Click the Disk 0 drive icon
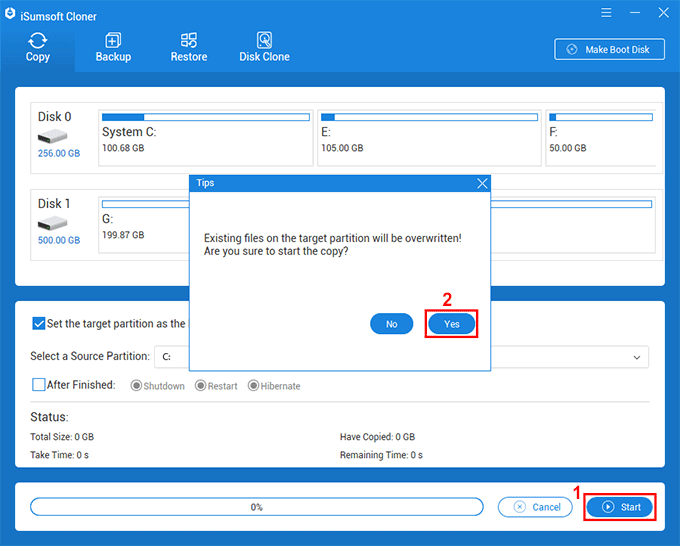Image resolution: width=680 pixels, height=546 pixels. click(52, 137)
